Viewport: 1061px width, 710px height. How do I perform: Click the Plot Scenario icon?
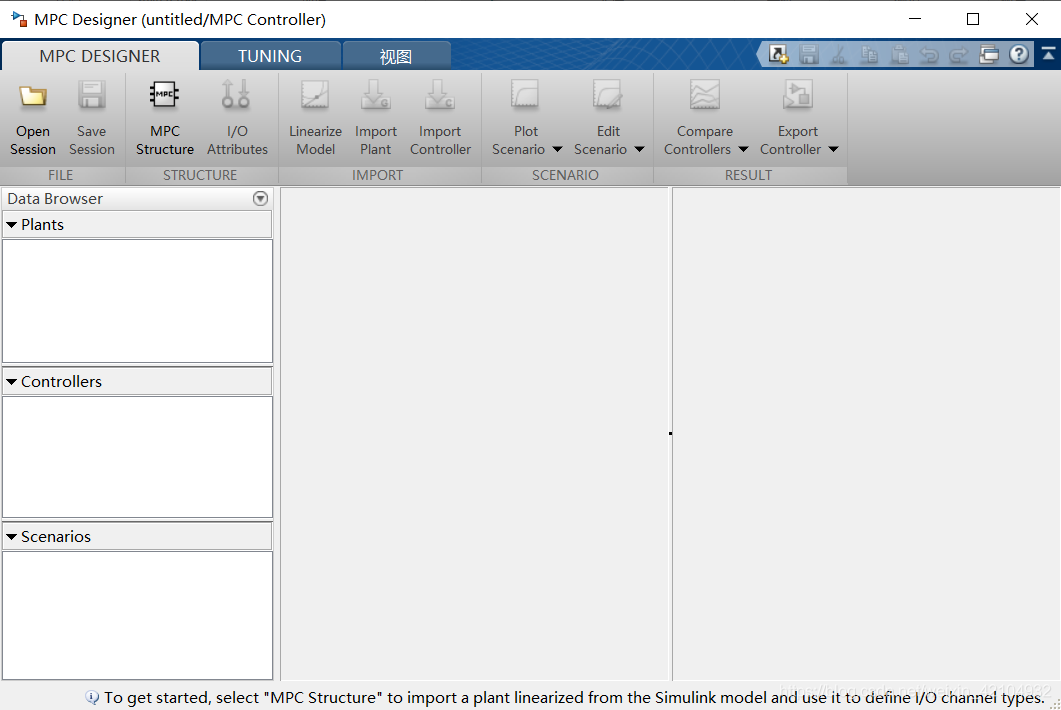(x=525, y=95)
